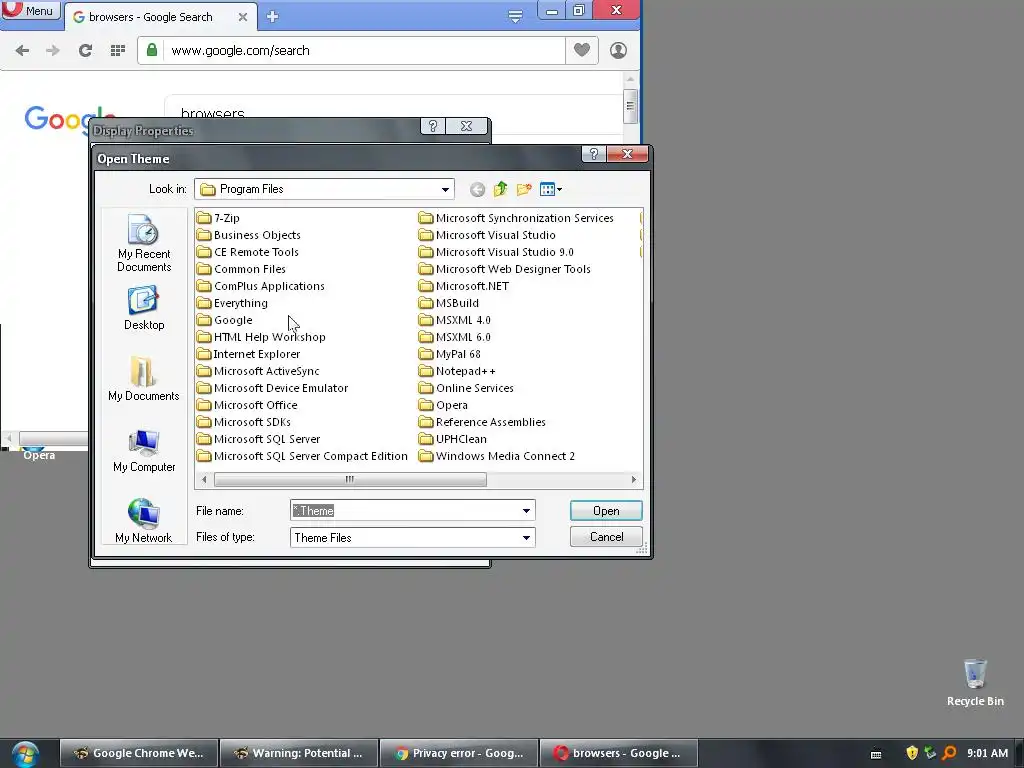This screenshot has width=1024, height=768.
Task: Click file list scroll left arrow
Action: [204, 479]
